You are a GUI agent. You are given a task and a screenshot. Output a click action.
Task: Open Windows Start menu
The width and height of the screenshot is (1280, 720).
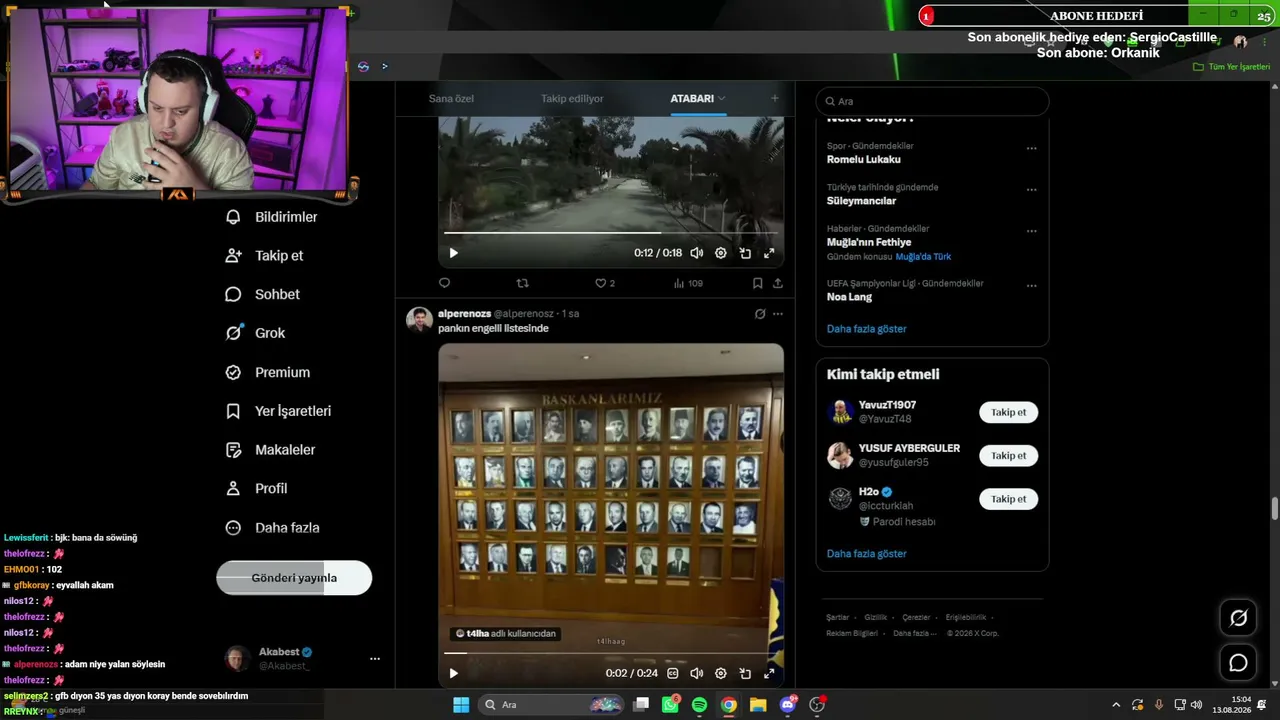[461, 705]
